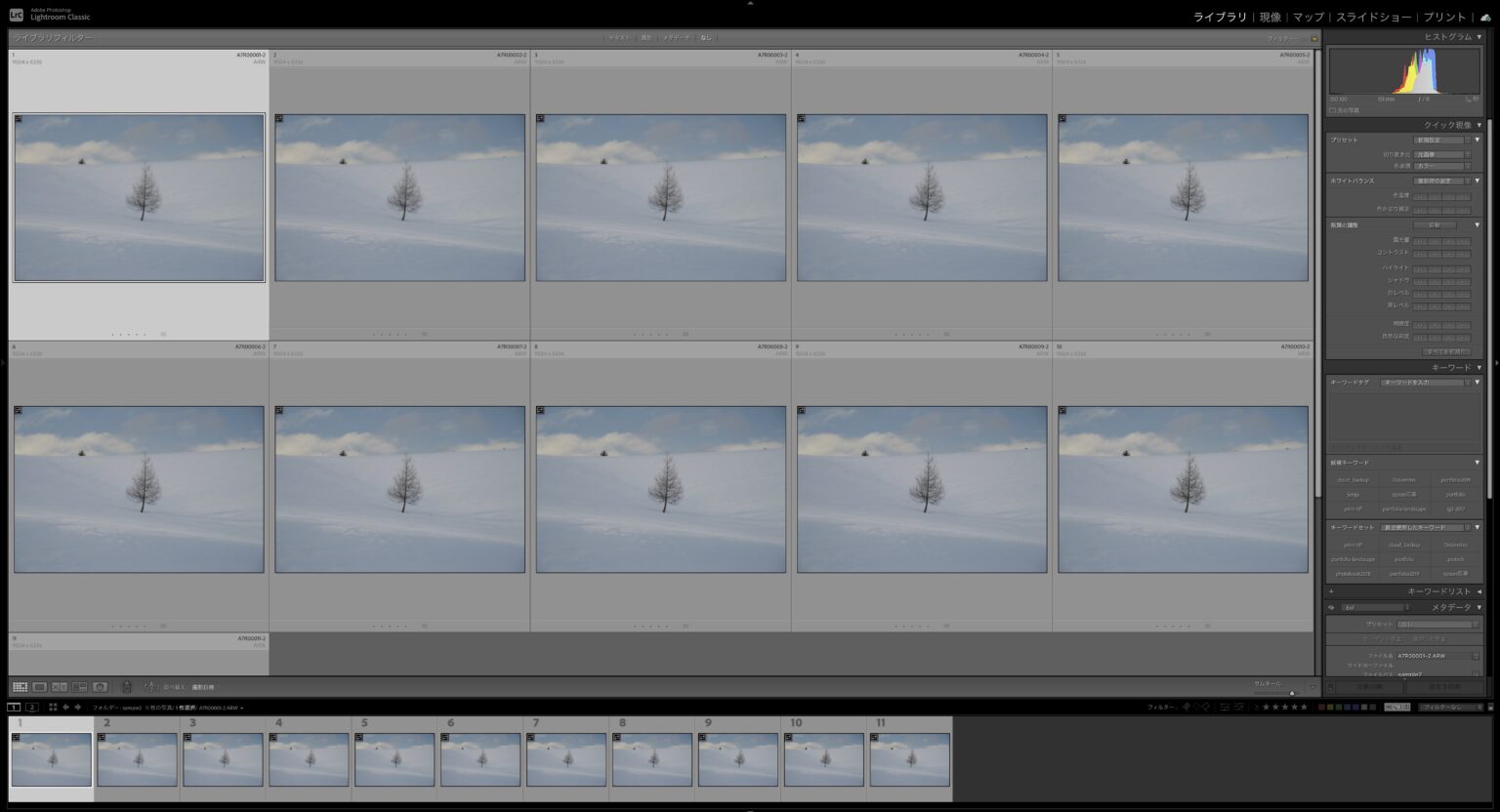Open Compare view (XY icon)
The height and width of the screenshot is (812, 1500).
60,687
